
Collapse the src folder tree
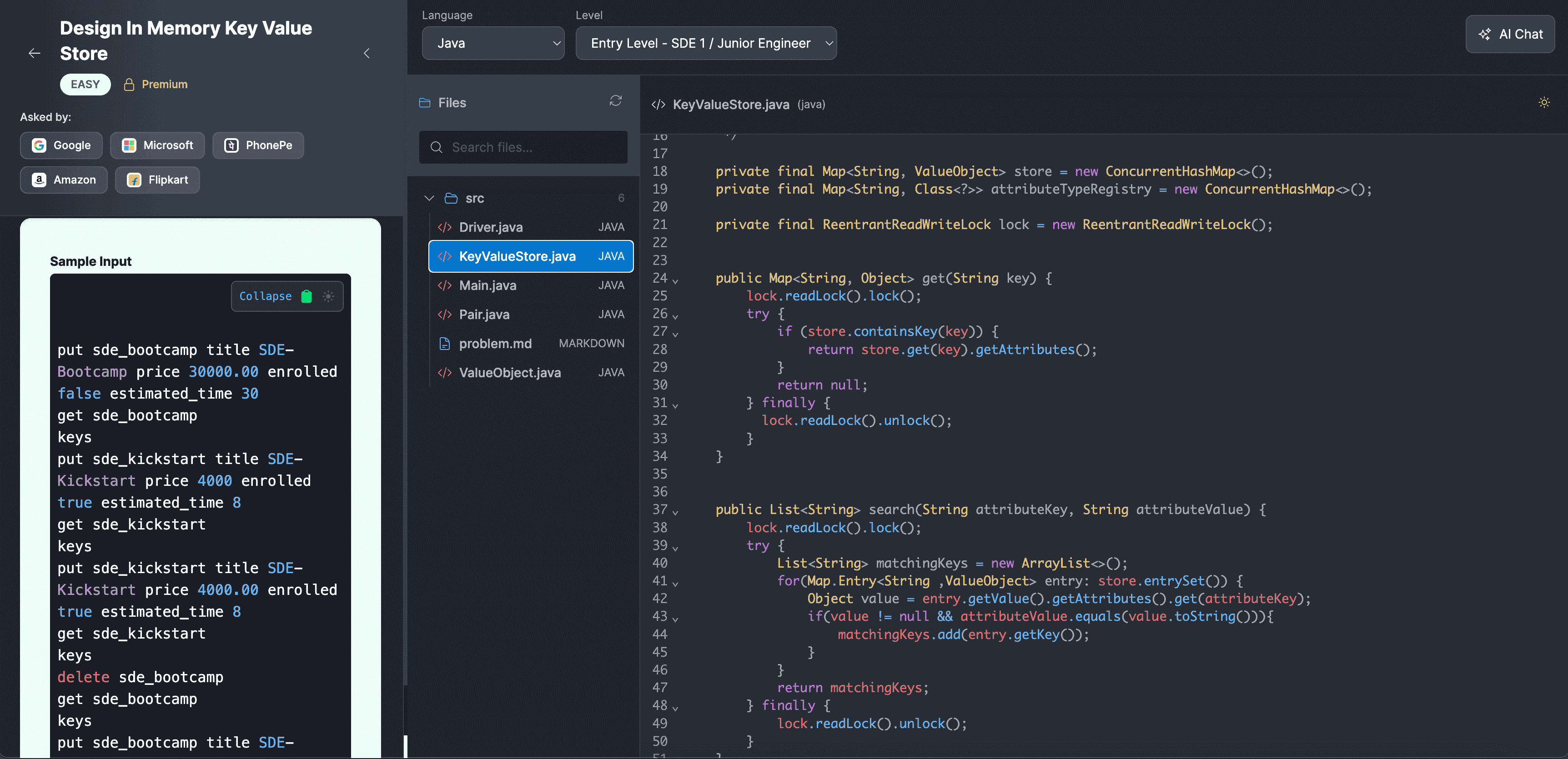coord(429,198)
